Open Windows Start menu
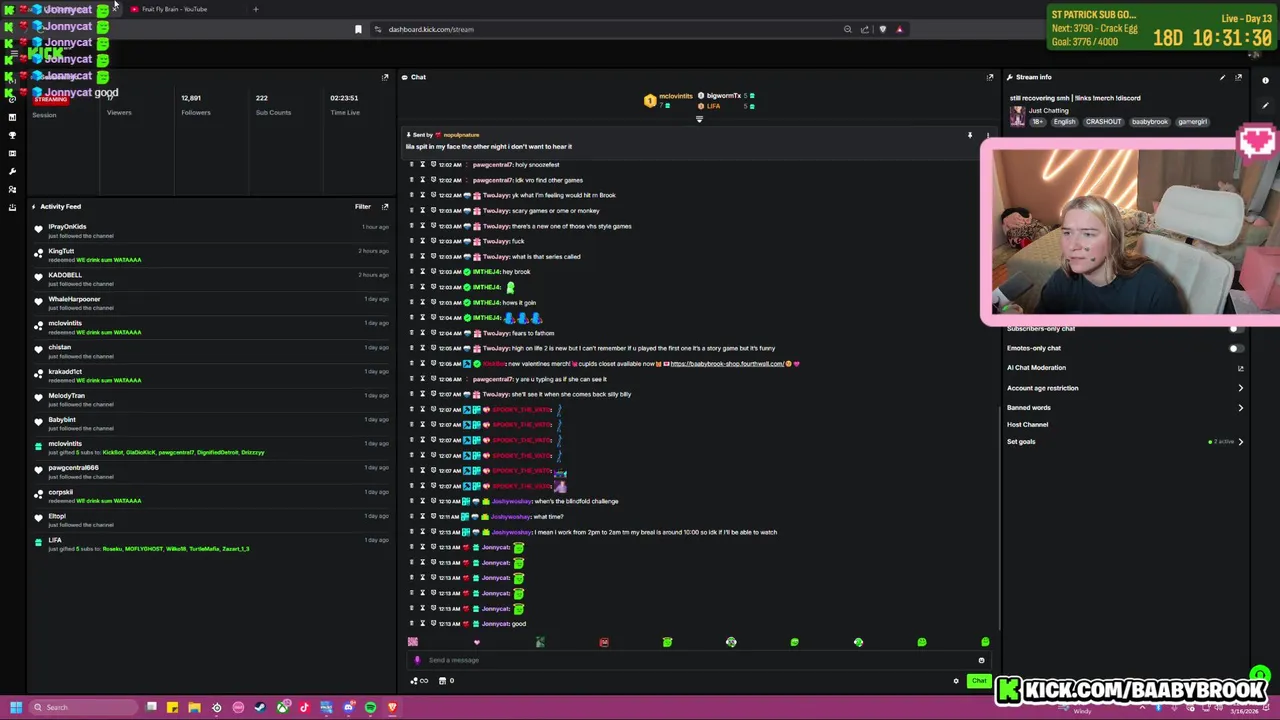This screenshot has width=1280, height=720. tap(15, 707)
